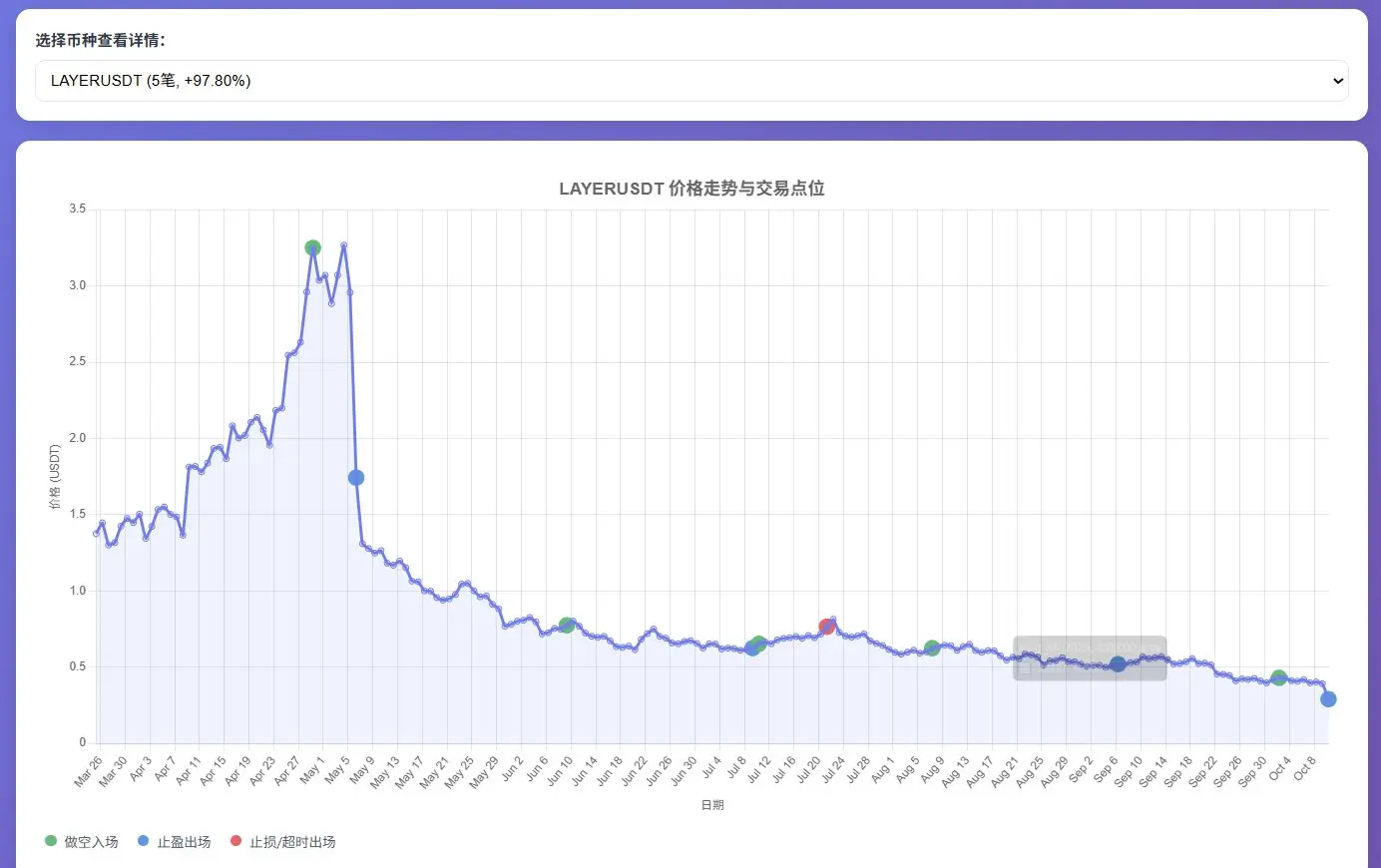Open the LAYERUSDT coin selection dropdown
This screenshot has height=868, width=1381.
(x=691, y=81)
